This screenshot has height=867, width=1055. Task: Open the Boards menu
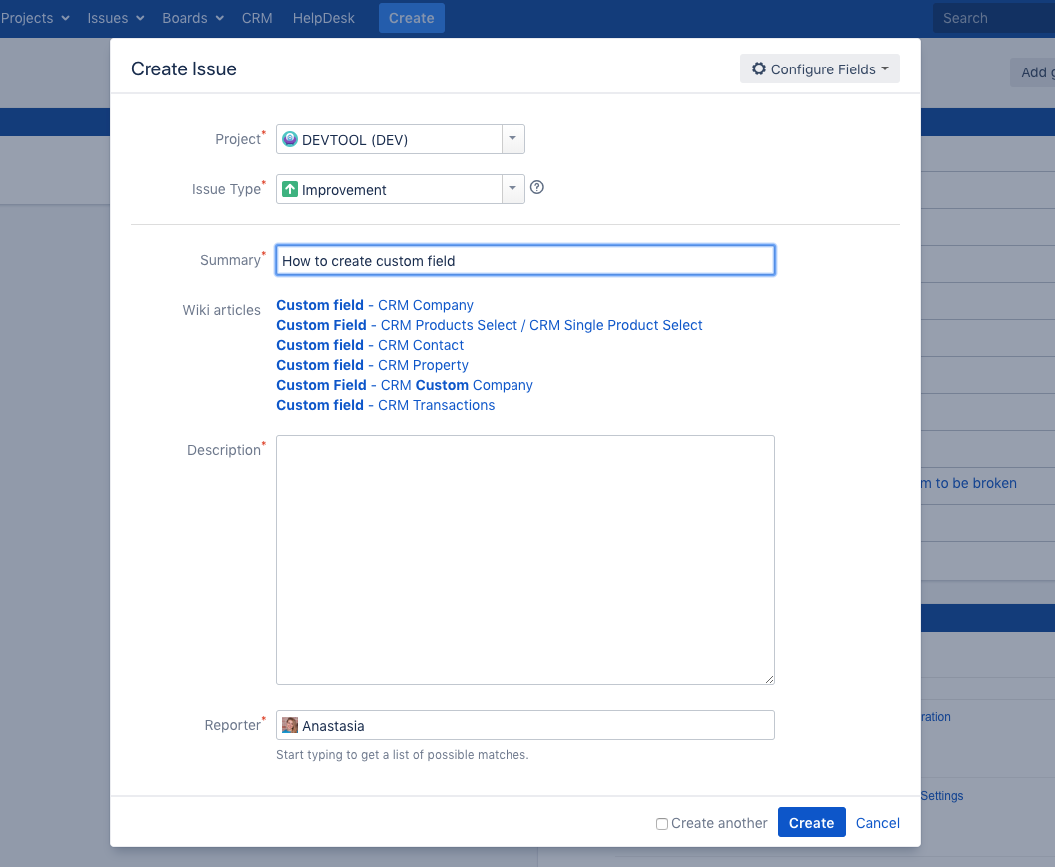coord(193,18)
